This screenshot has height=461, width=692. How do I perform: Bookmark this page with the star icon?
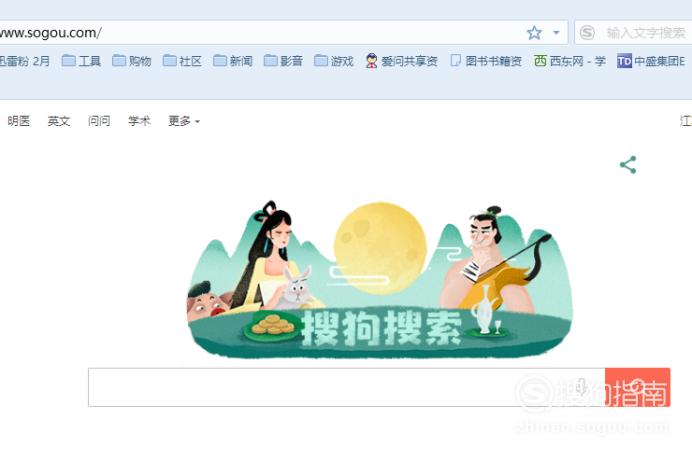[534, 33]
